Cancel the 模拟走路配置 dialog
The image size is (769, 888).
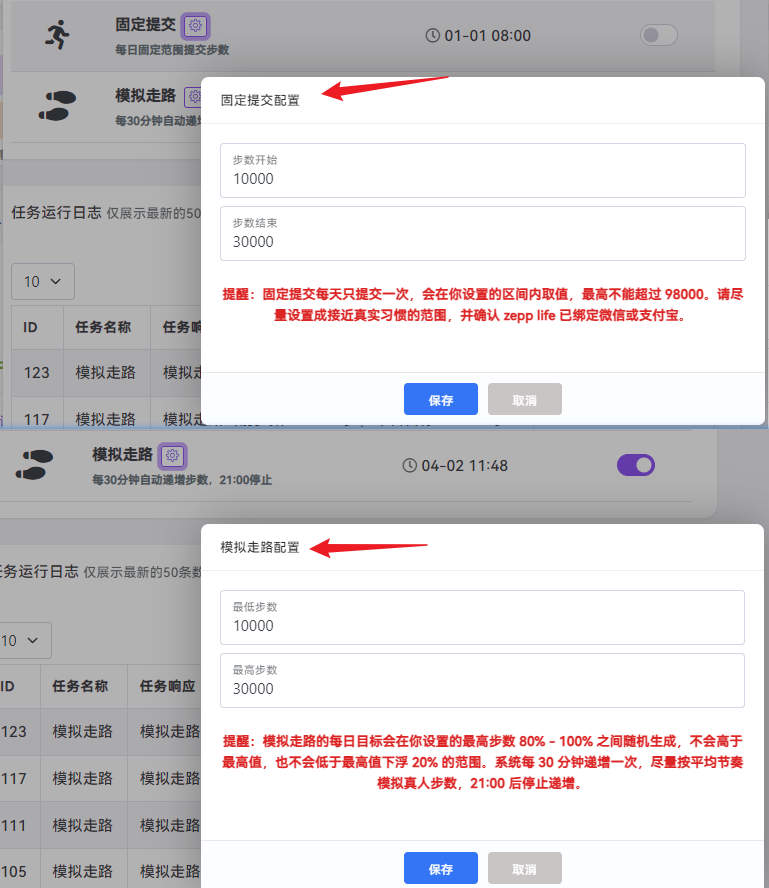[x=525, y=868]
